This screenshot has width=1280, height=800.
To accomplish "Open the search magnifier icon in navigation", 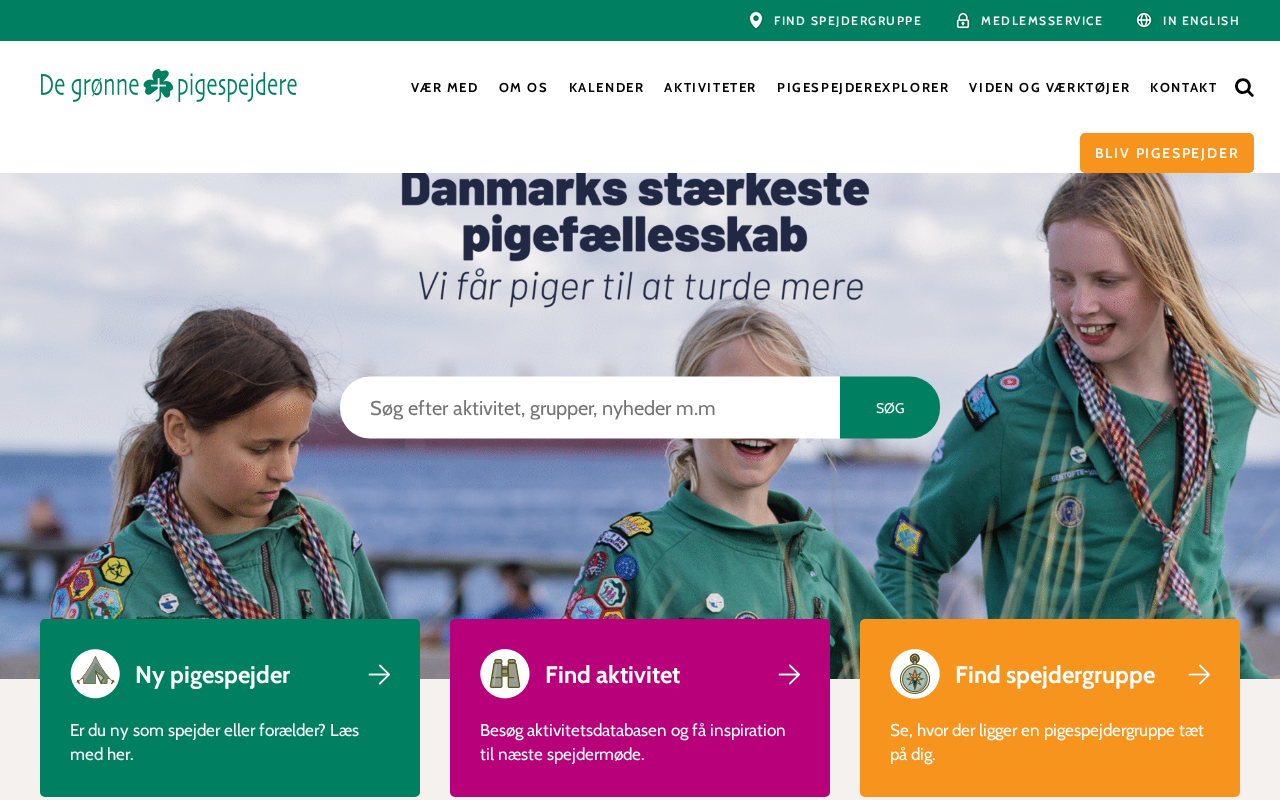I will click(x=1244, y=88).
